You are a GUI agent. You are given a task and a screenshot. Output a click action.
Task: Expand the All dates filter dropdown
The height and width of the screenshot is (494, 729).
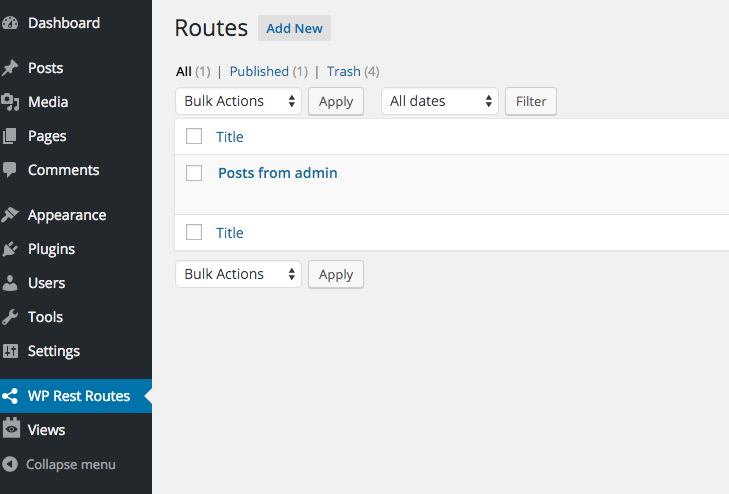pyautogui.click(x=440, y=101)
